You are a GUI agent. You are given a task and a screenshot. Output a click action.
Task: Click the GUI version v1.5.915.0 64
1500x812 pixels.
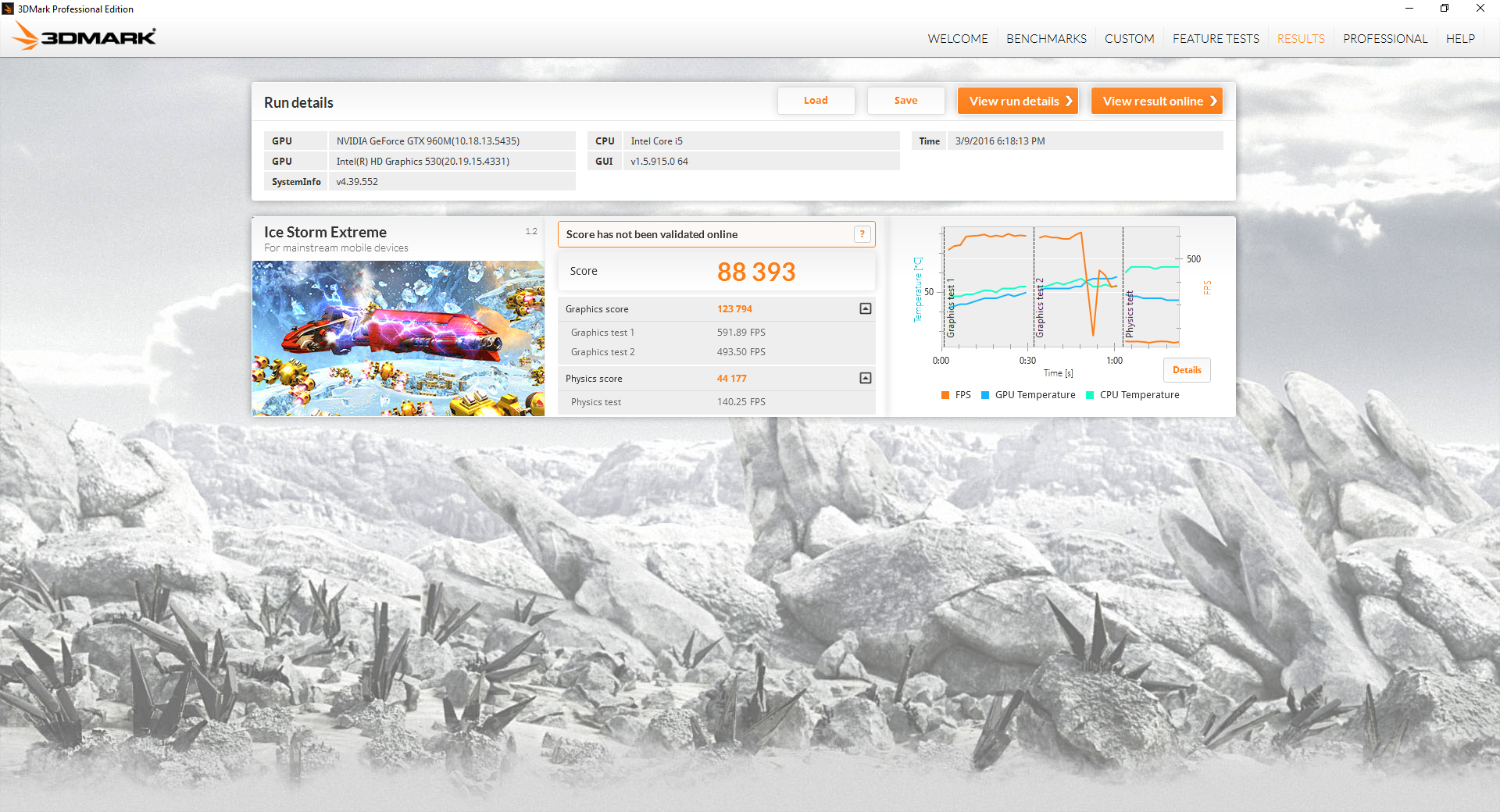point(762,162)
